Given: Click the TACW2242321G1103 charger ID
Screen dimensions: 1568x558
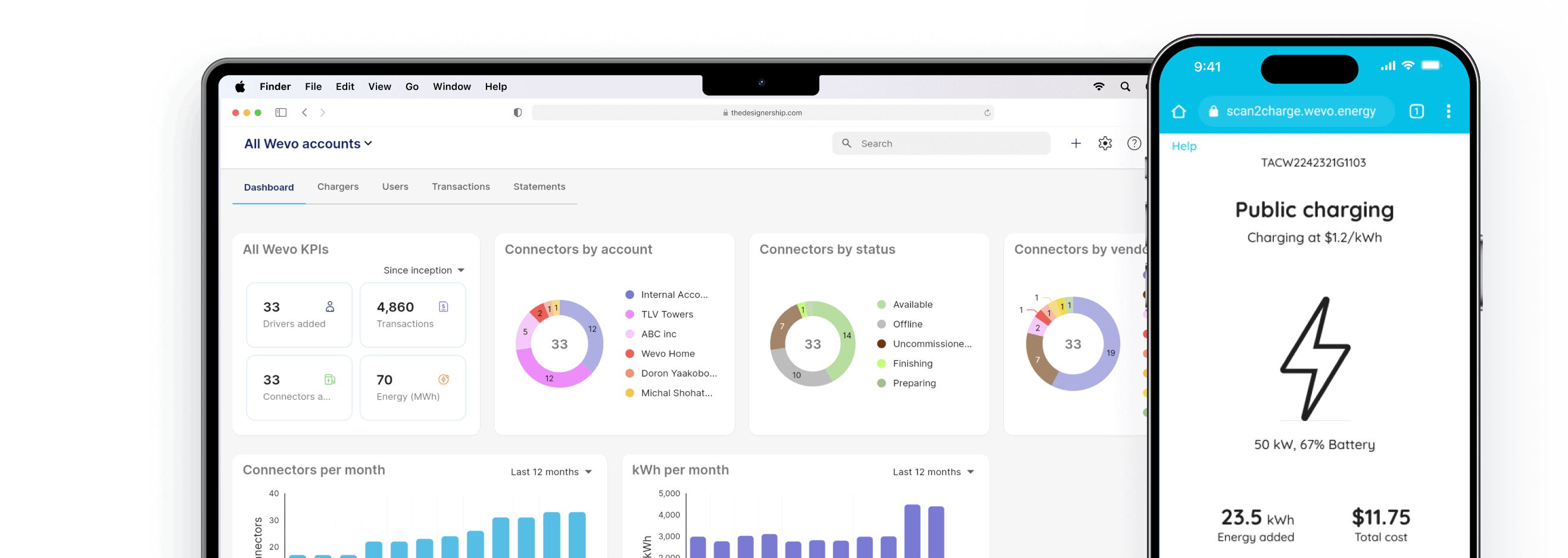Looking at the screenshot, I should (x=1313, y=163).
